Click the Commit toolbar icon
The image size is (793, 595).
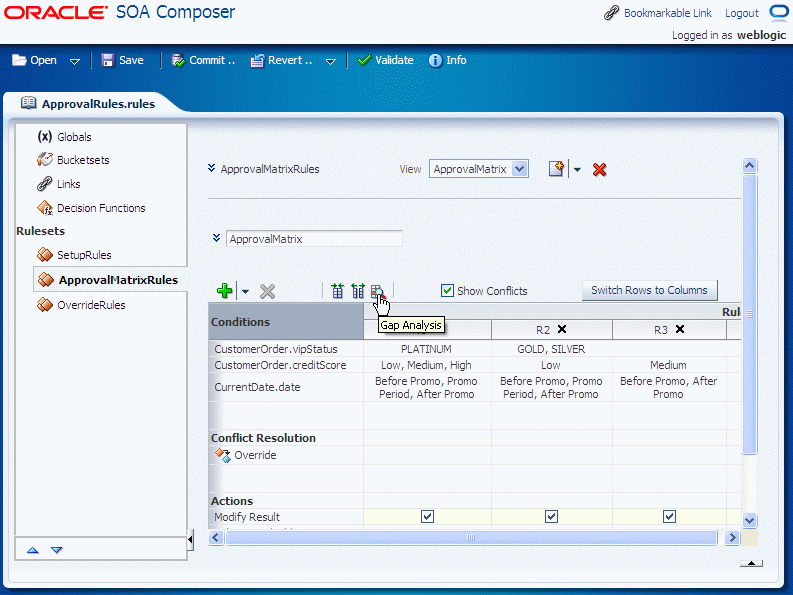[178, 61]
